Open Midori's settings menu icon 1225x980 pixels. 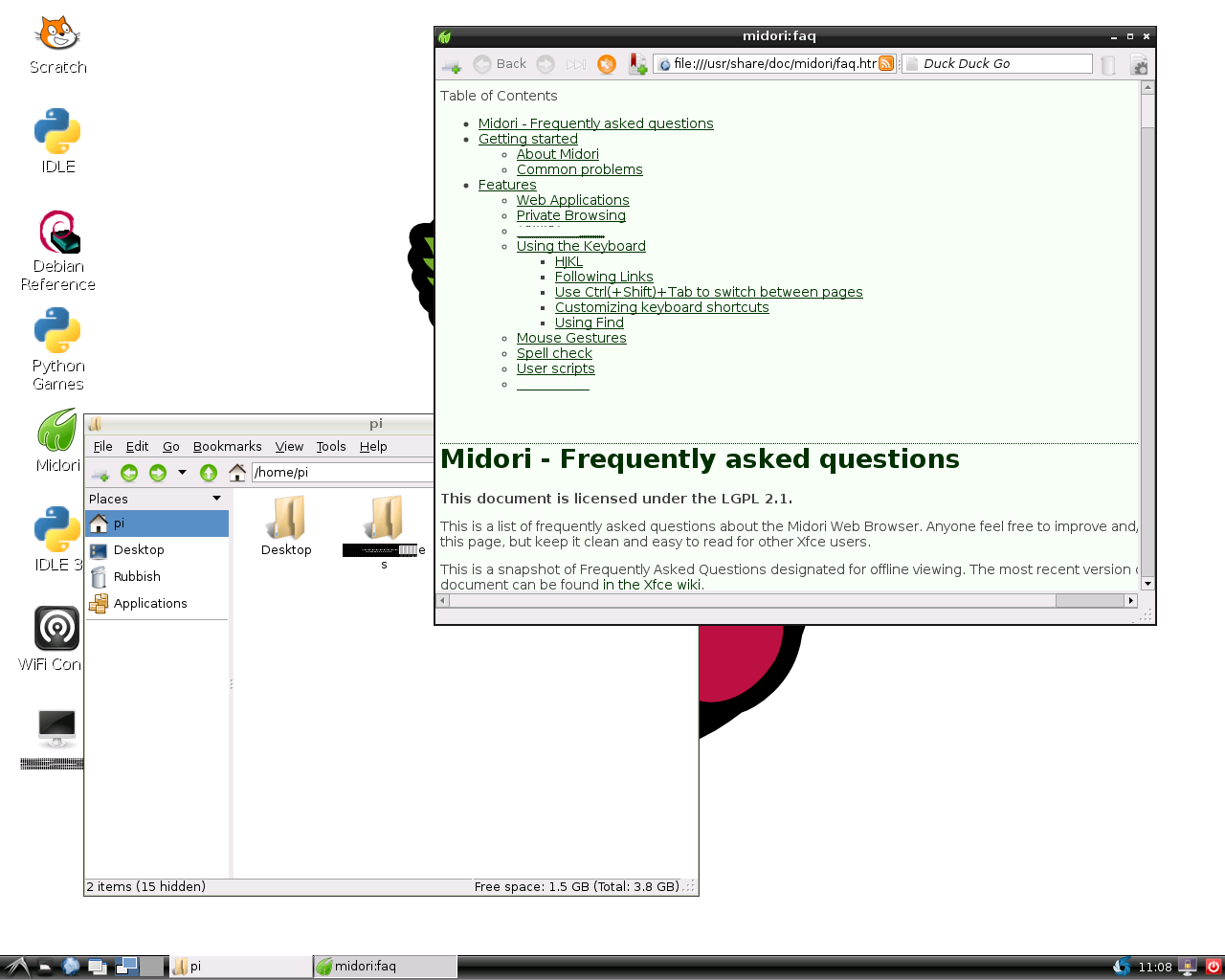point(1139,65)
